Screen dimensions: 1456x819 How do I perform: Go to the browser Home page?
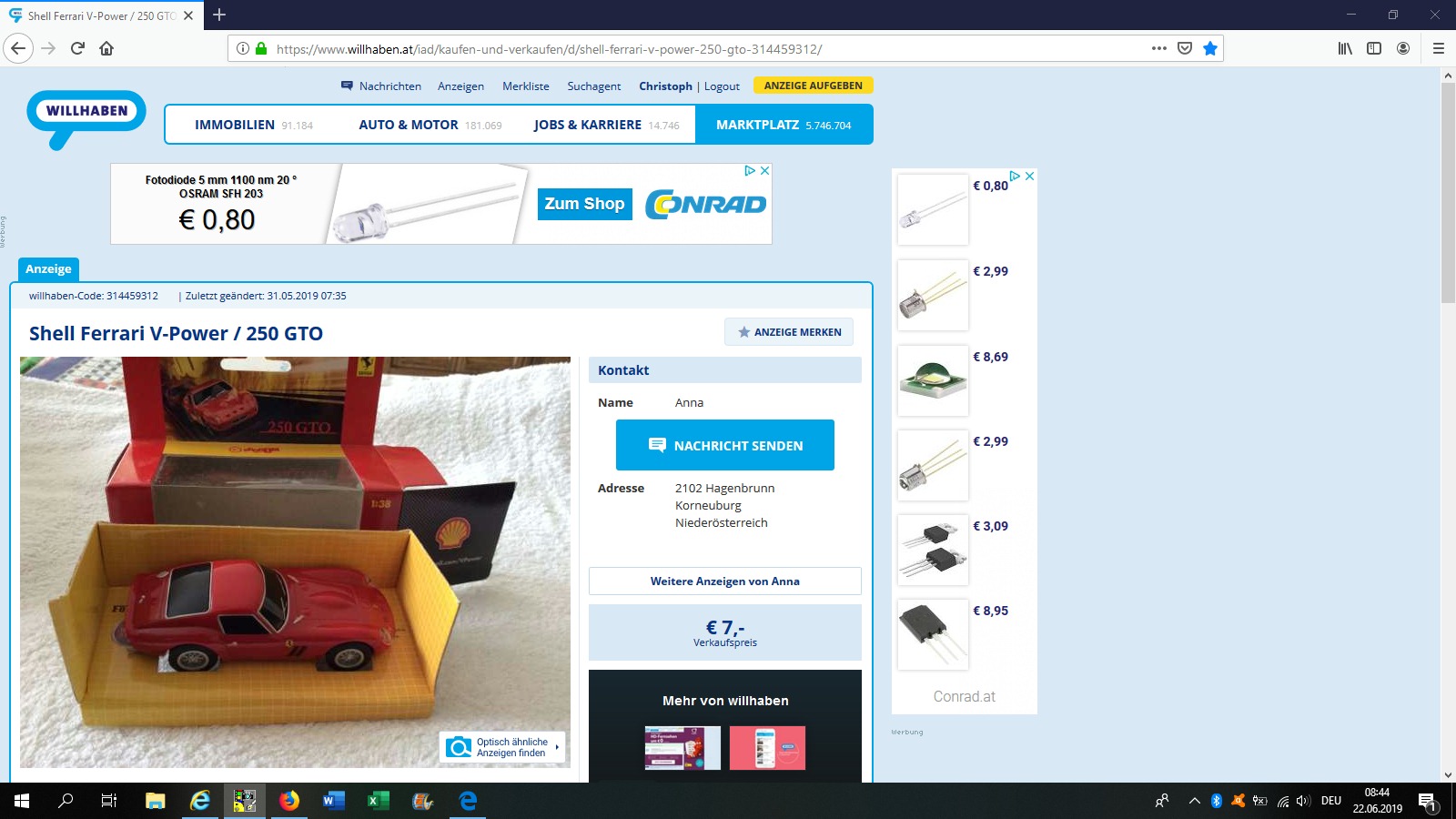[106, 48]
